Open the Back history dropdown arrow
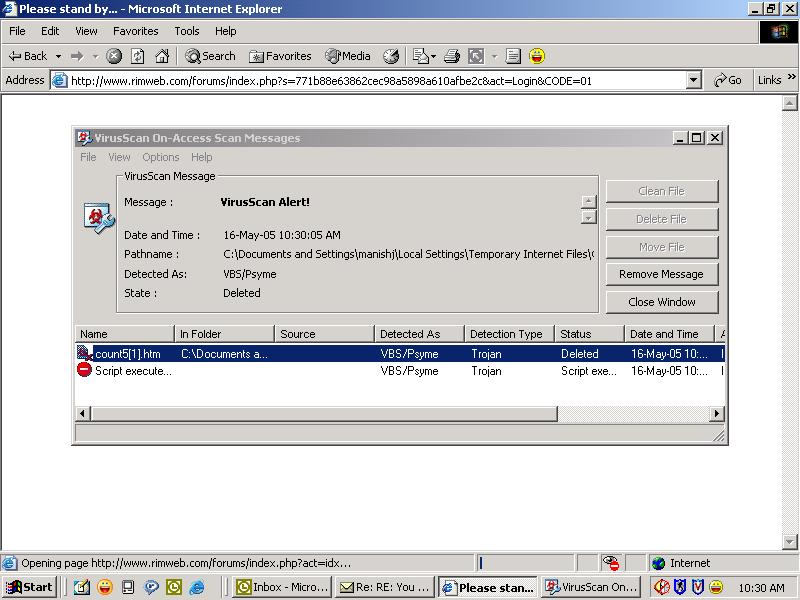800x600 pixels. coord(58,56)
